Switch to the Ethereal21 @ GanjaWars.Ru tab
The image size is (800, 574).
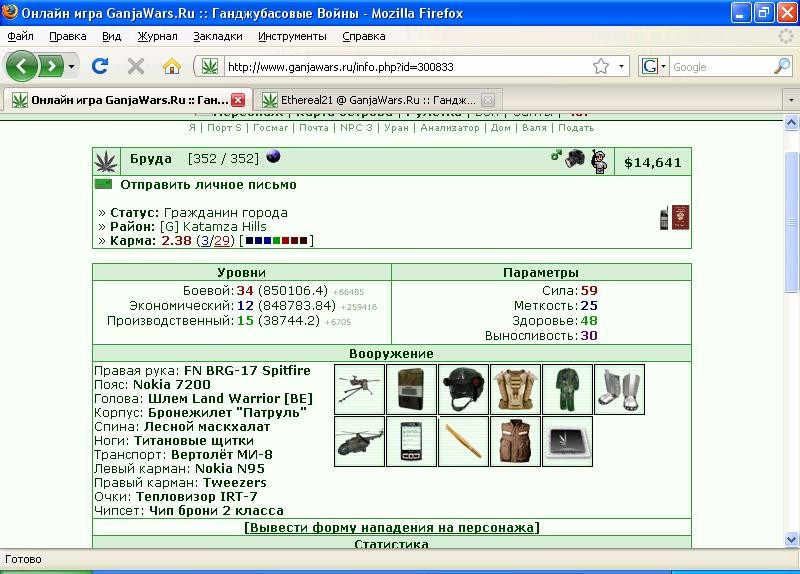tap(377, 99)
